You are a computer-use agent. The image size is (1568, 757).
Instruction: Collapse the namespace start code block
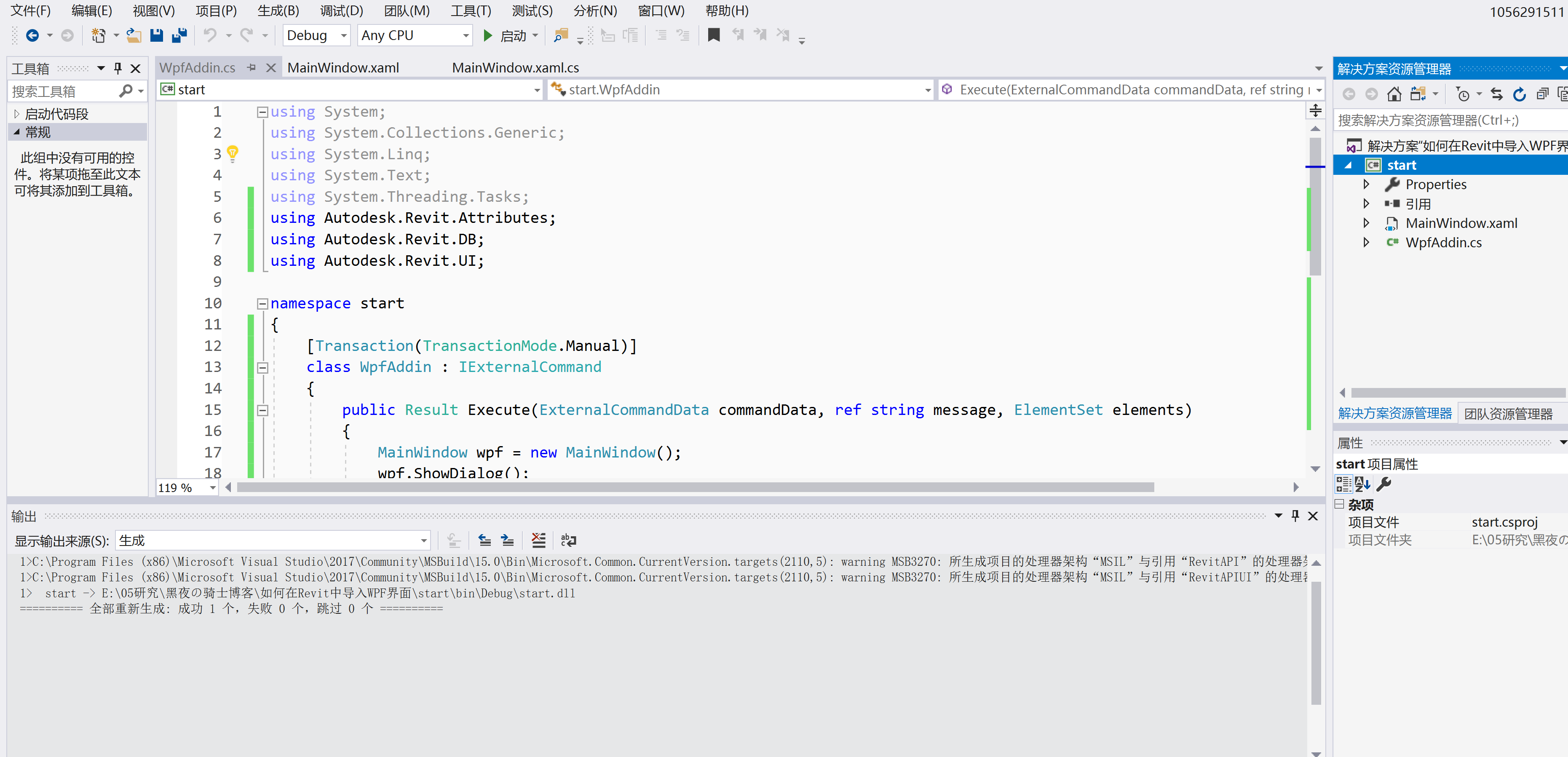(262, 303)
